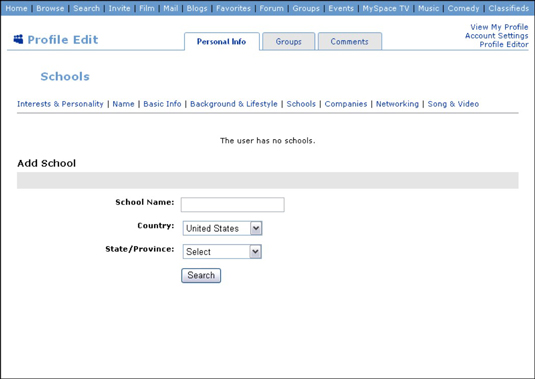The width and height of the screenshot is (535, 379).
Task: Go to Comedy in the navigation bar
Action: tap(463, 8)
